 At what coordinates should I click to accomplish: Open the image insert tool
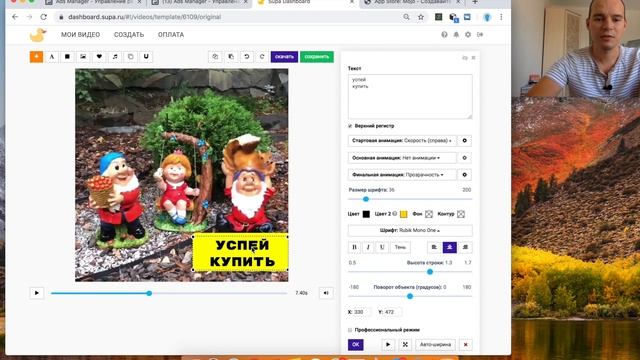[83, 57]
